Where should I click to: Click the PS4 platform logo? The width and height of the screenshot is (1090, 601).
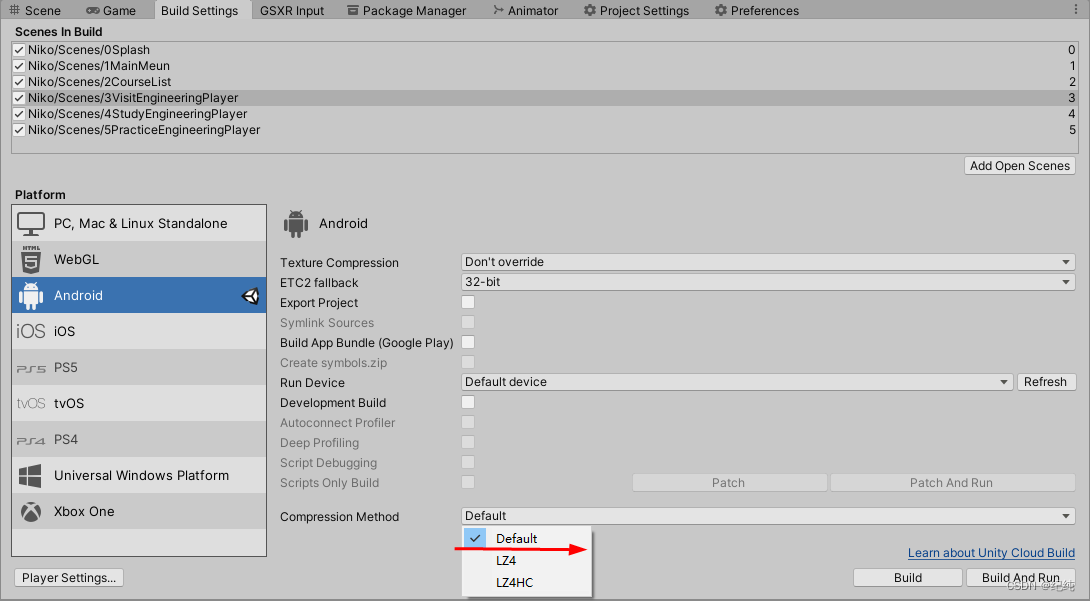point(31,441)
